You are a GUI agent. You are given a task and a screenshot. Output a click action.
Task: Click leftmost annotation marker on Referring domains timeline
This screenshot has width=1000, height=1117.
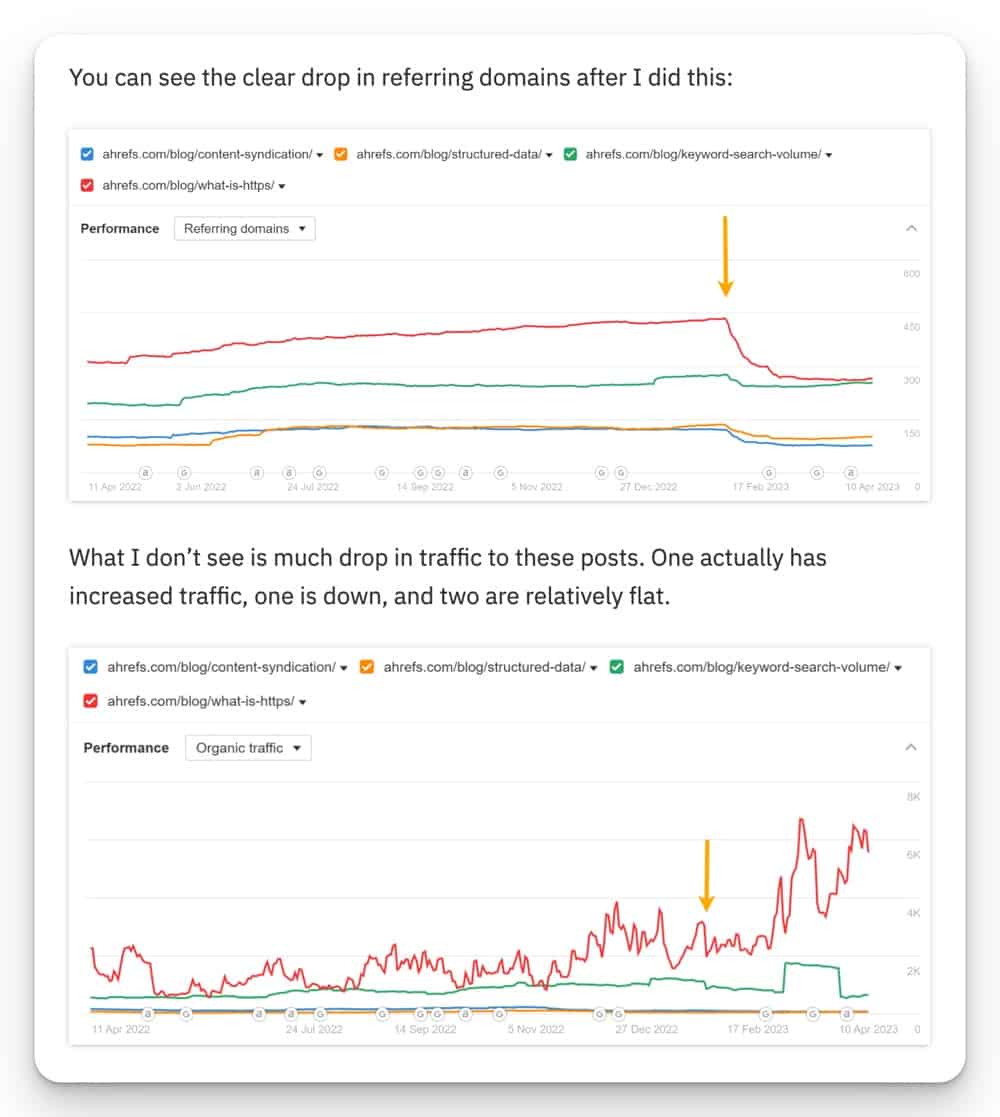click(145, 472)
